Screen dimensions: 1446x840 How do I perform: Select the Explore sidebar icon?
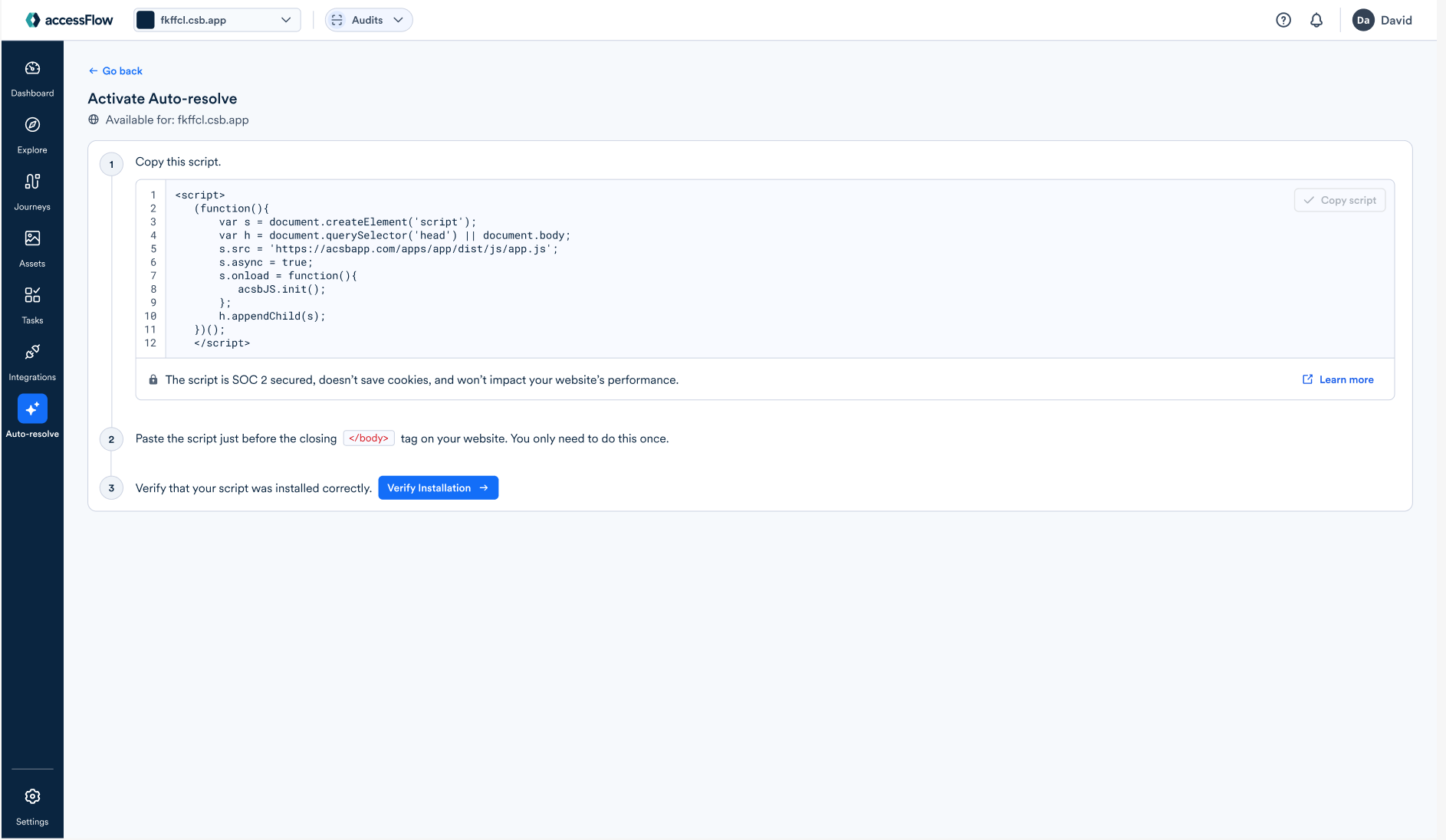(x=32, y=132)
